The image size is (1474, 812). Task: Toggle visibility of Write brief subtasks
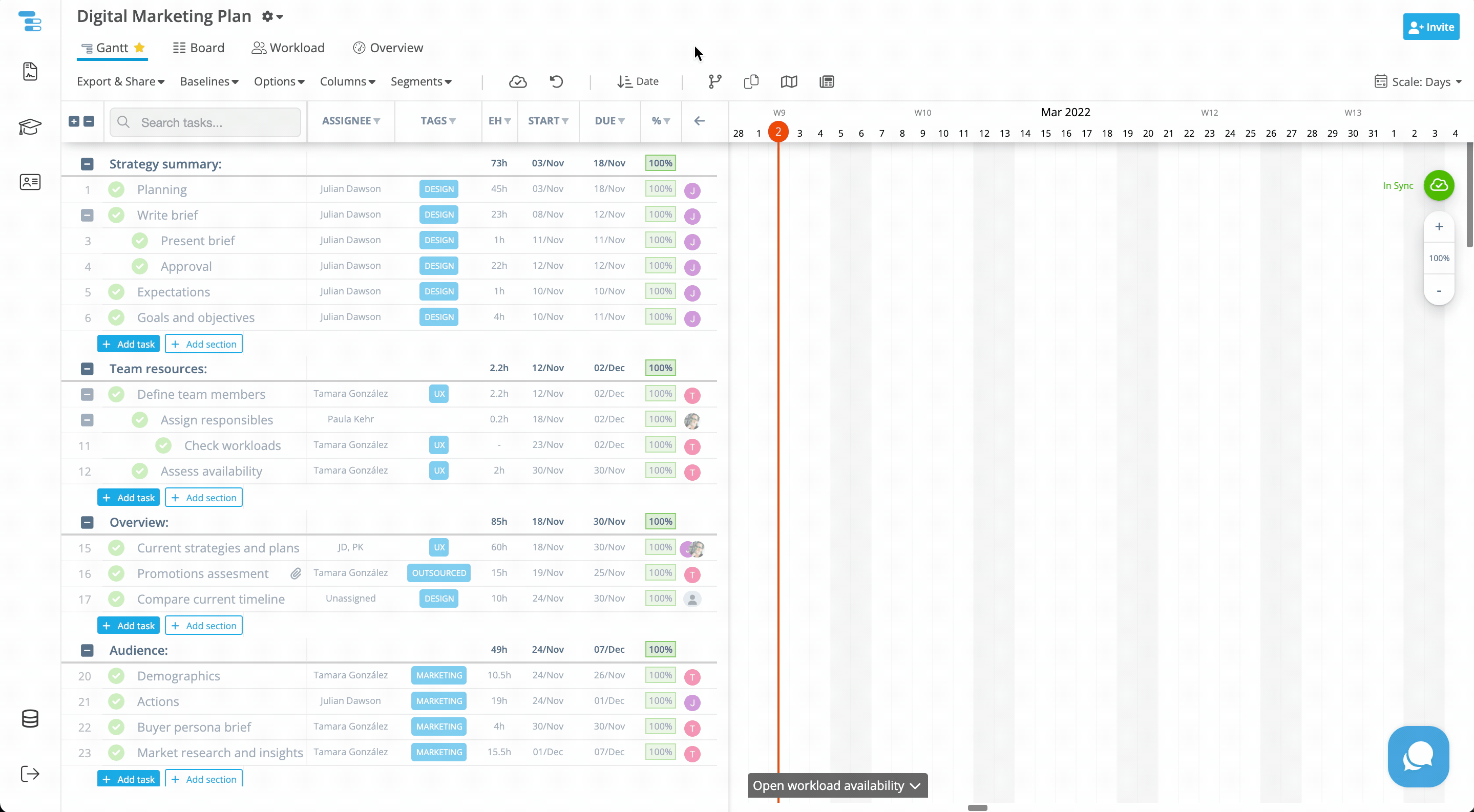pyautogui.click(x=87, y=215)
